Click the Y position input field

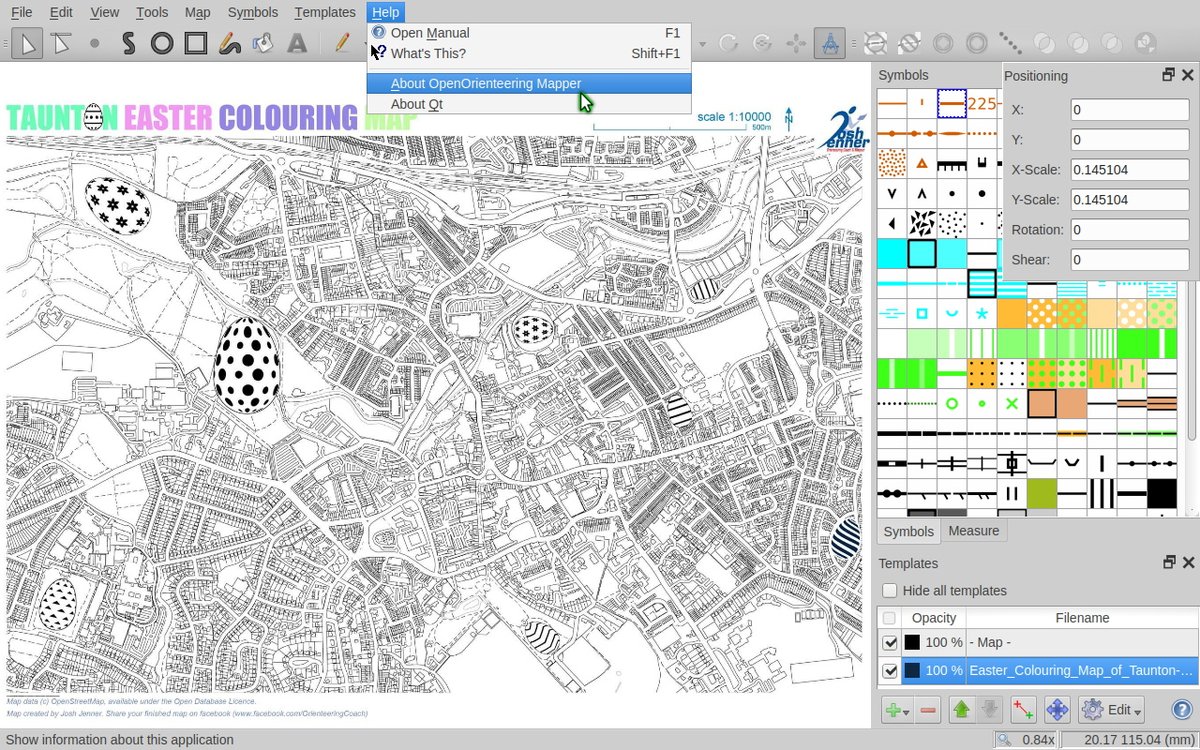(1129, 140)
